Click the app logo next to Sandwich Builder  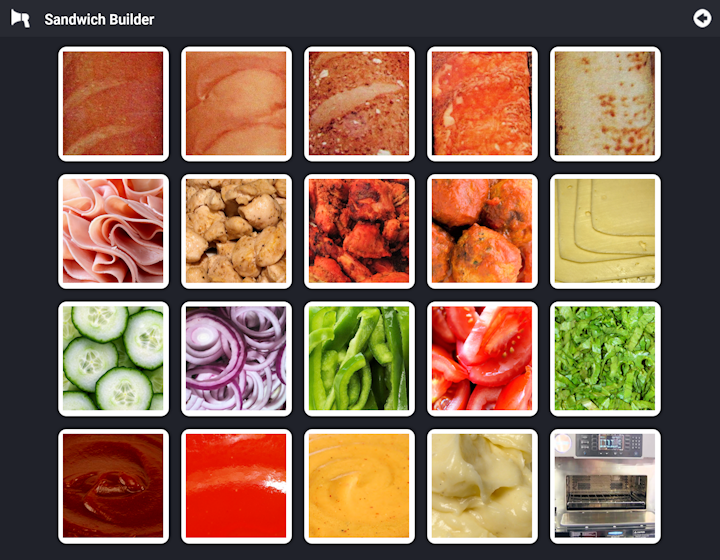pyautogui.click(x=20, y=19)
